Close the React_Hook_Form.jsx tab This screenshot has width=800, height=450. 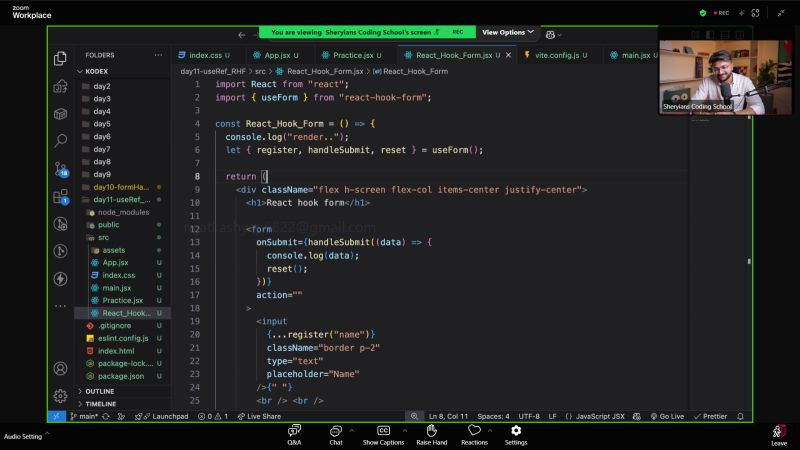508,55
